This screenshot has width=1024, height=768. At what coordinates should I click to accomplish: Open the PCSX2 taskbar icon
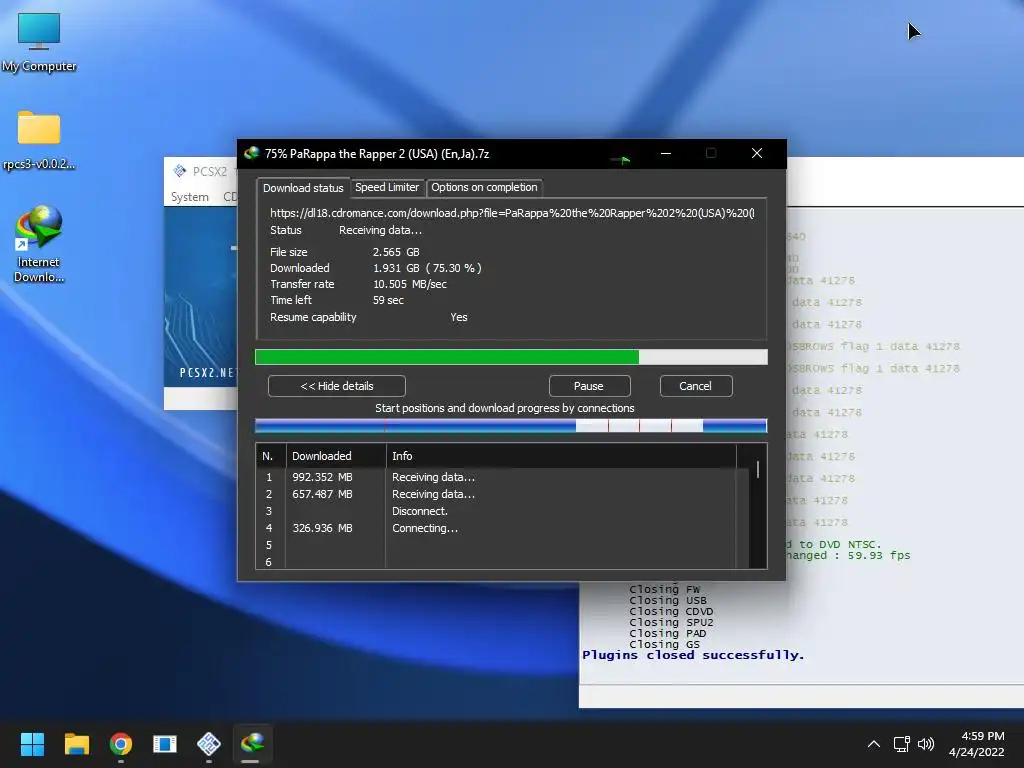coord(209,744)
